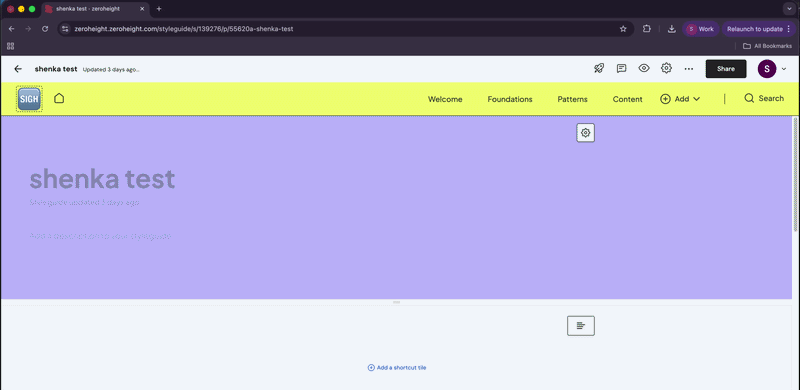
Task: Expand Chrome tab search chevron
Action: pos(789,9)
